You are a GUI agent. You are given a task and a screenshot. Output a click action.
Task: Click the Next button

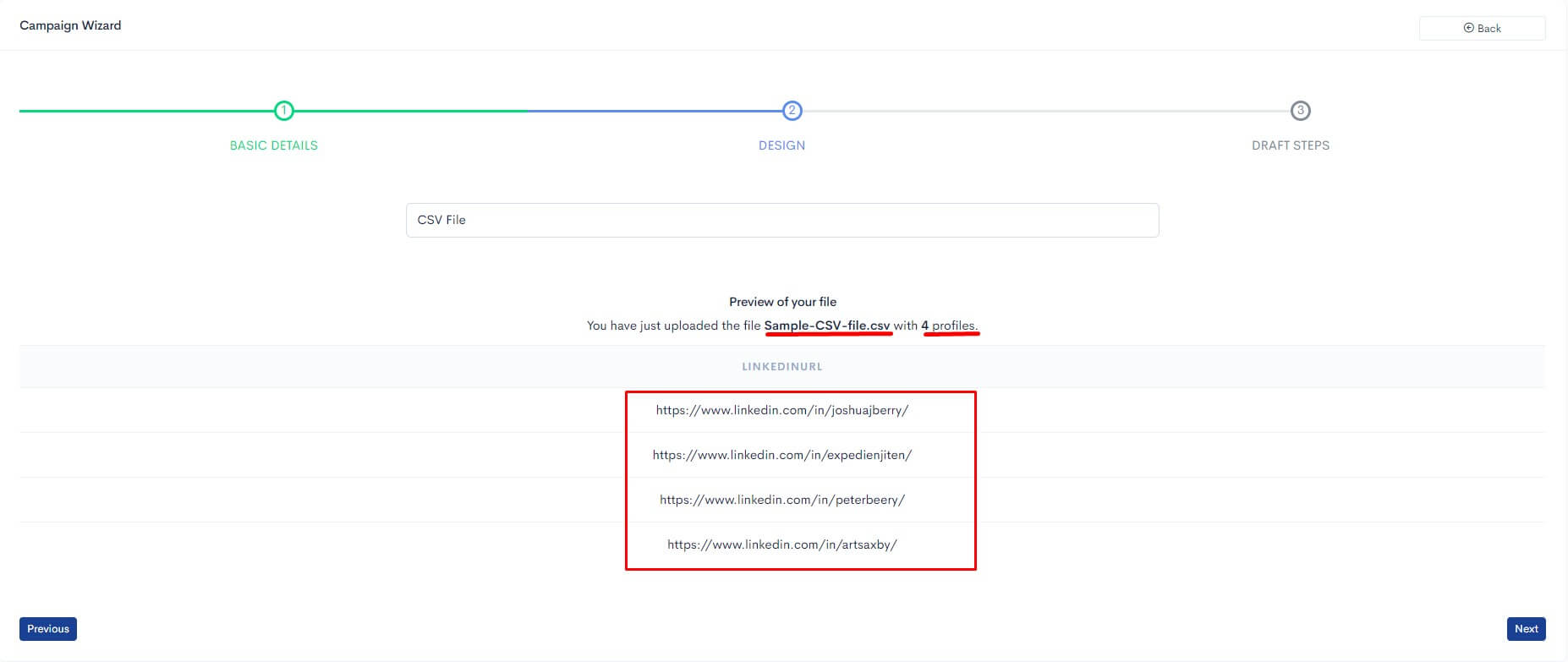(1526, 629)
